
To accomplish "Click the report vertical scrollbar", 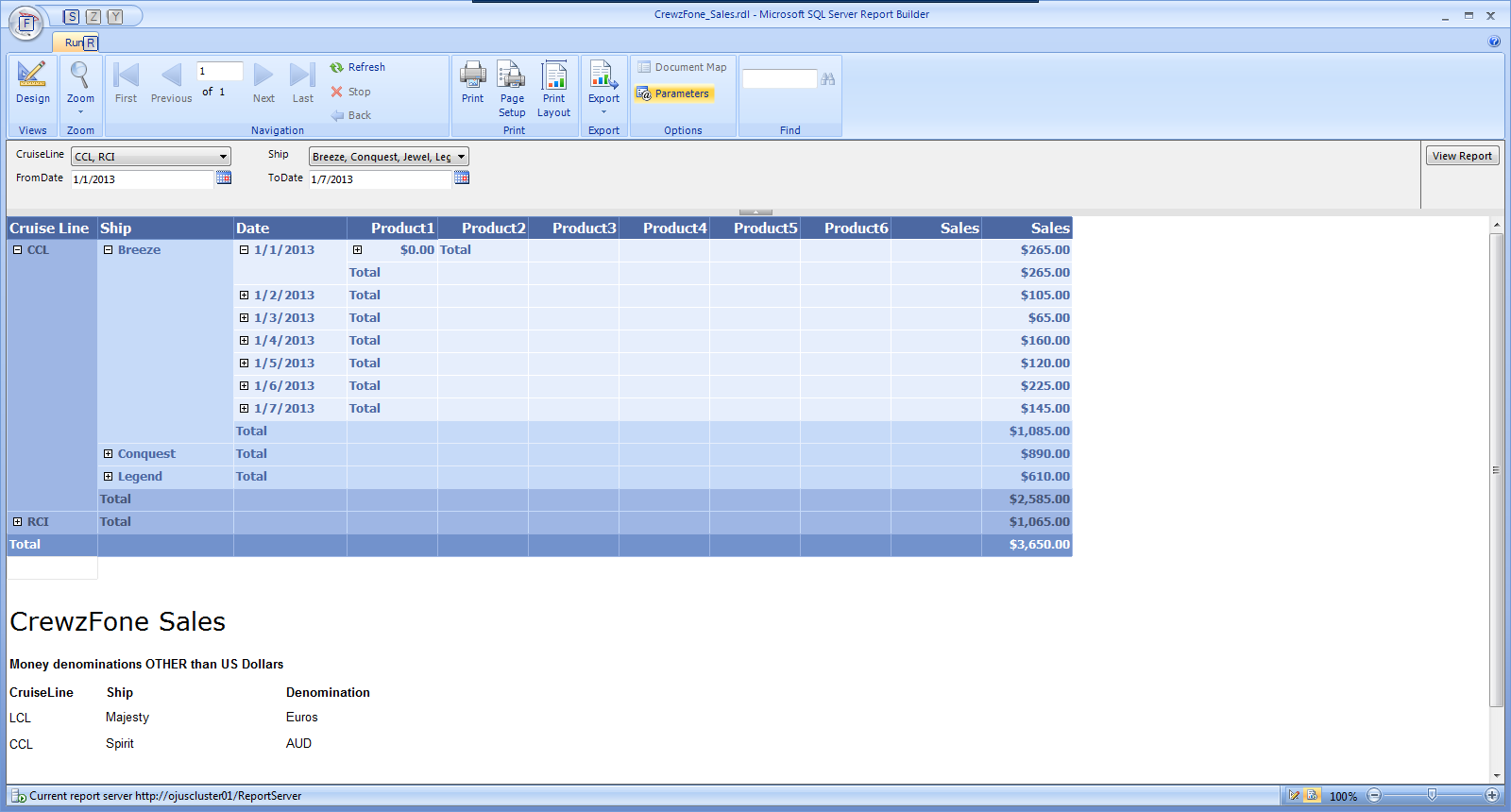I will coord(1495,470).
